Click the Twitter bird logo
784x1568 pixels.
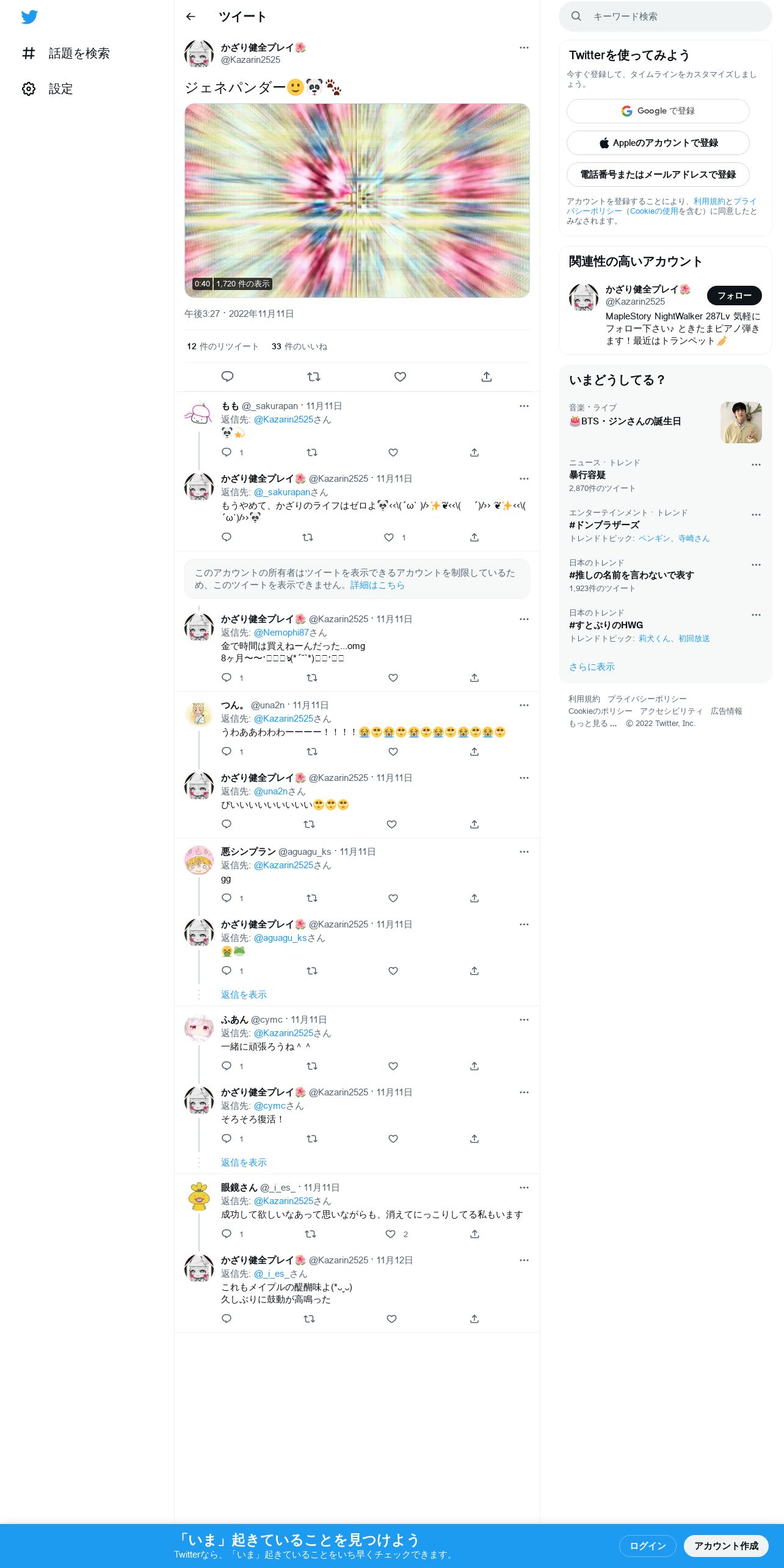coord(29,17)
